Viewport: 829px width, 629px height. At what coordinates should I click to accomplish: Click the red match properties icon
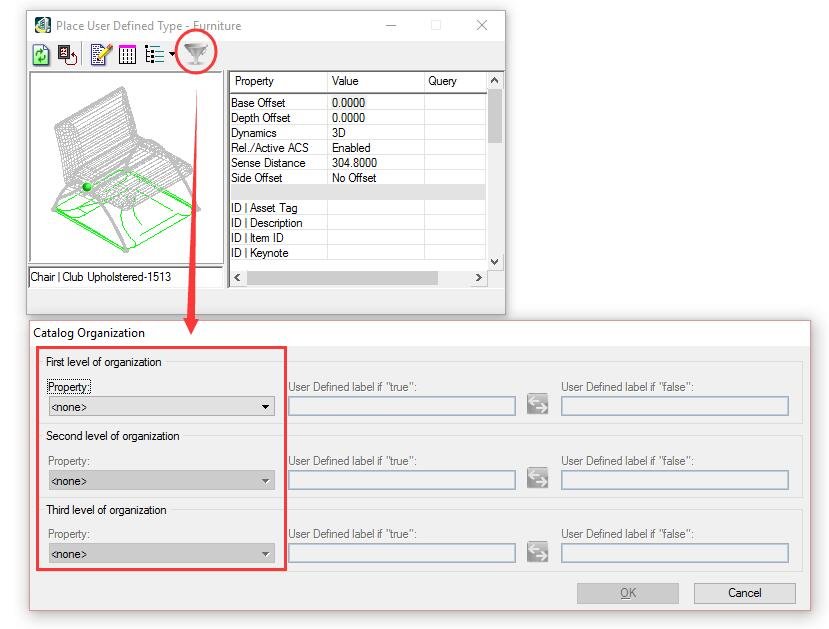(68, 54)
